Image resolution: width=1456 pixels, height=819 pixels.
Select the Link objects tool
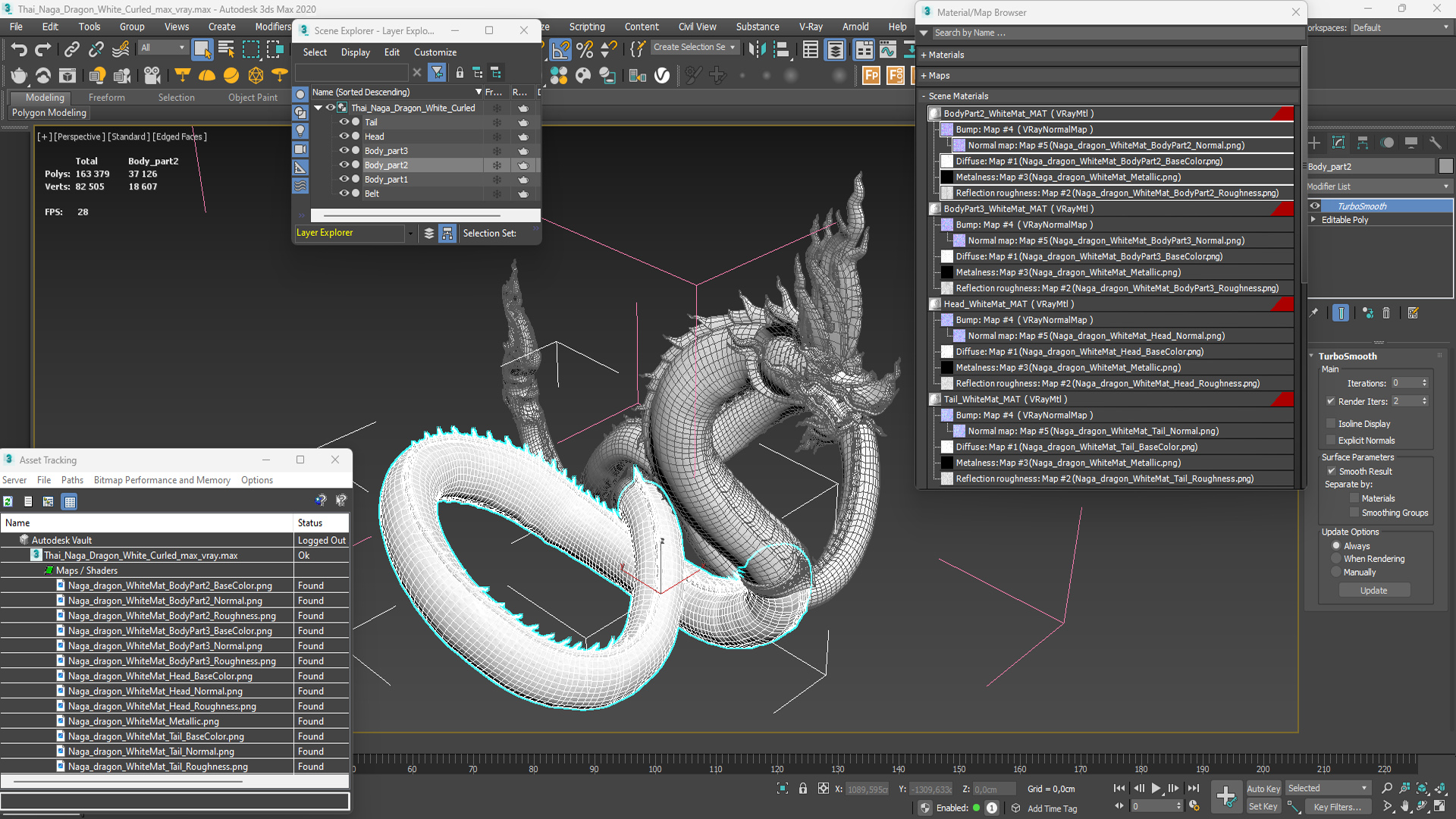[x=71, y=50]
